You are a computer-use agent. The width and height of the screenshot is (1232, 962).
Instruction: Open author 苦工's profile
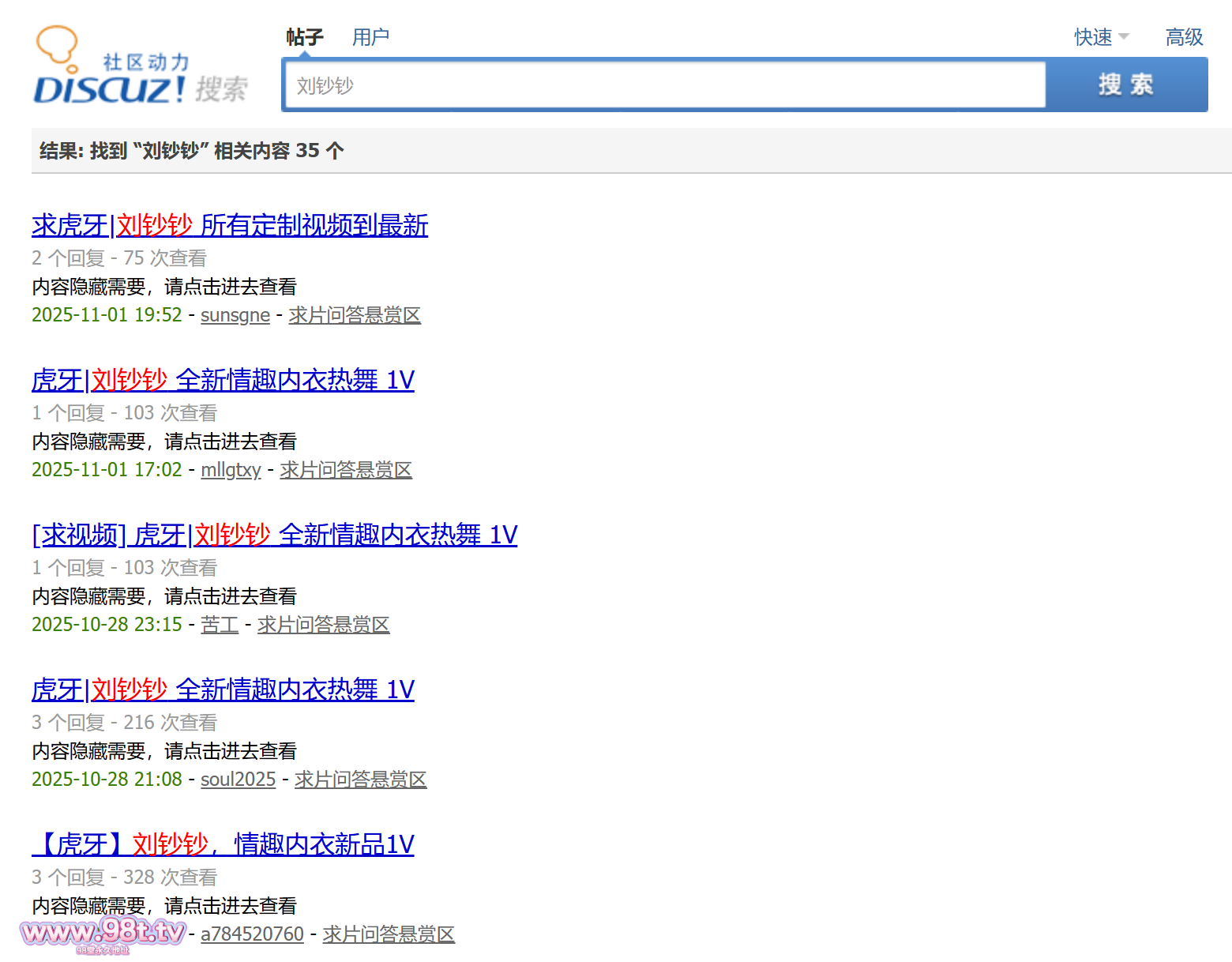[x=220, y=625]
